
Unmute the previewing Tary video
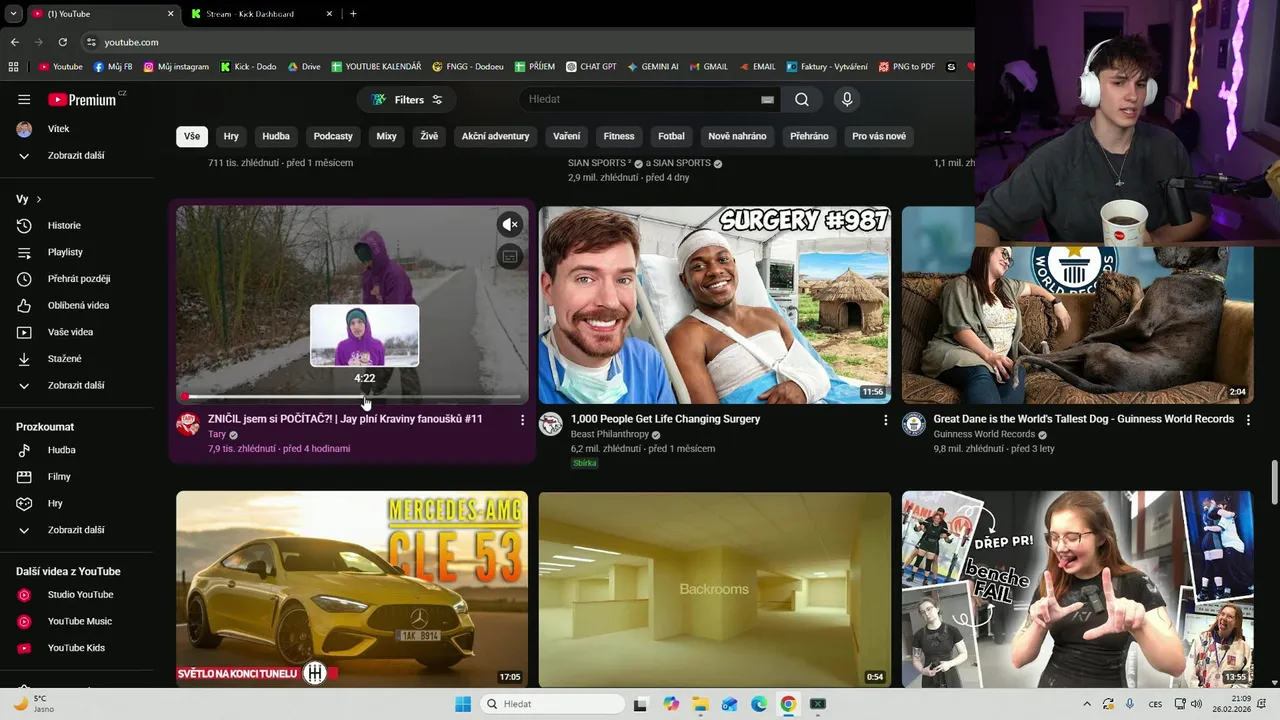(510, 224)
